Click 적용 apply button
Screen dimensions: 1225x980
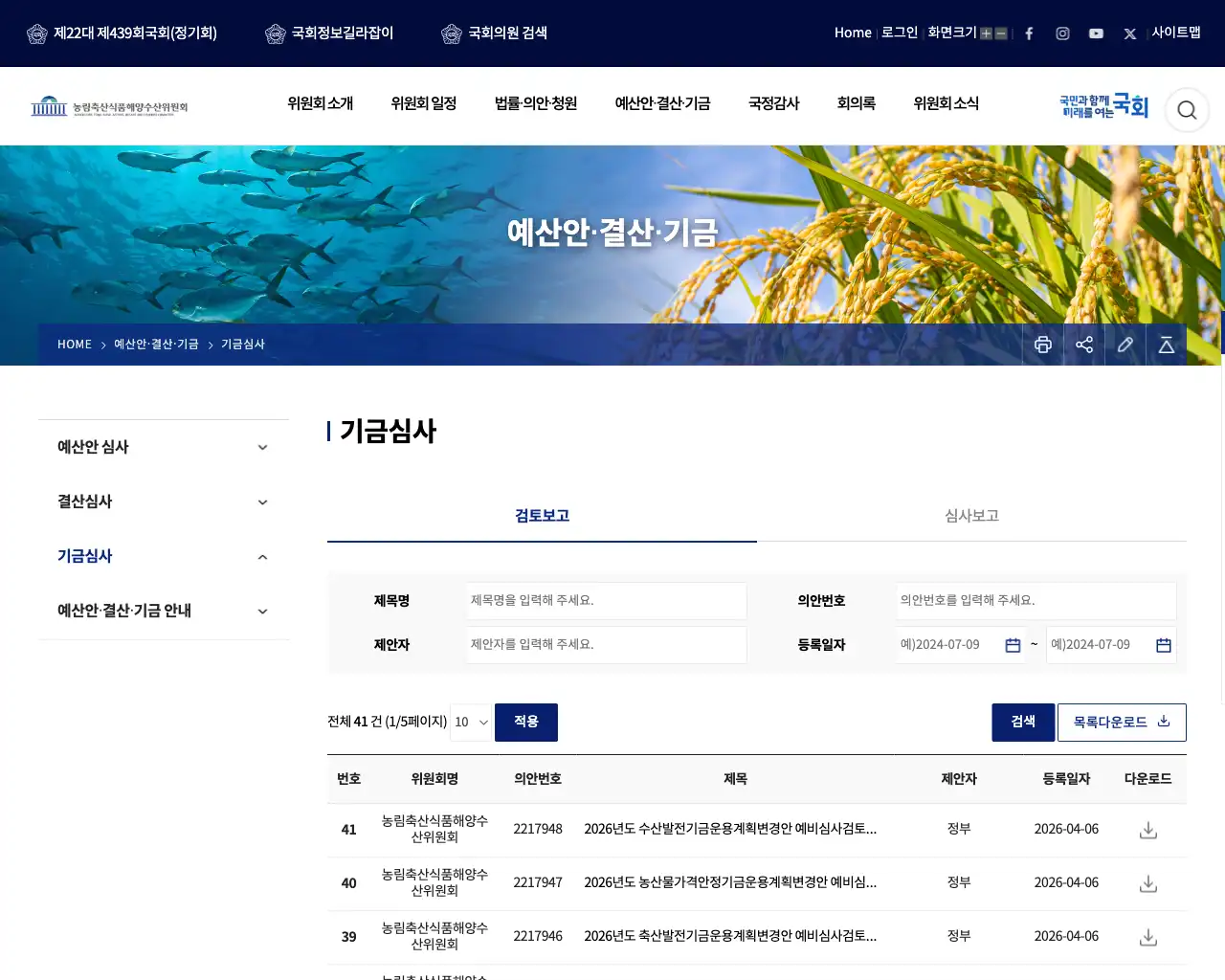click(526, 723)
